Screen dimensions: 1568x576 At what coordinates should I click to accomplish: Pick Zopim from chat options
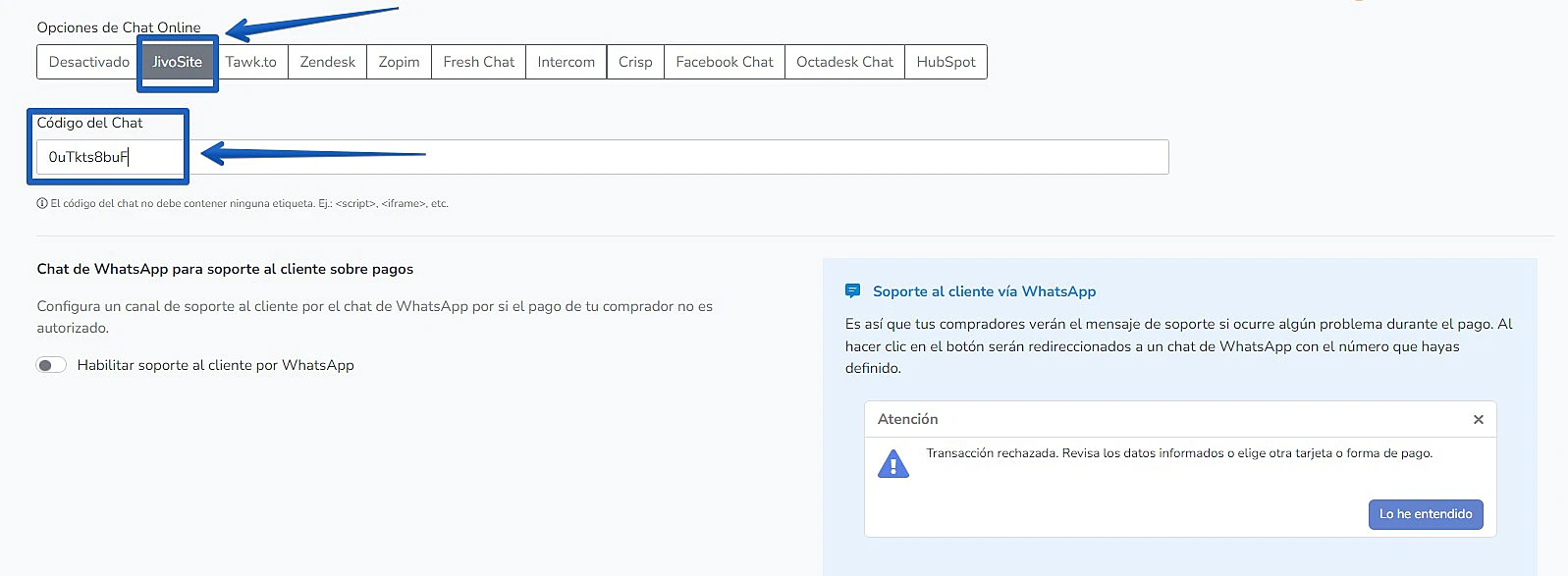(x=399, y=62)
